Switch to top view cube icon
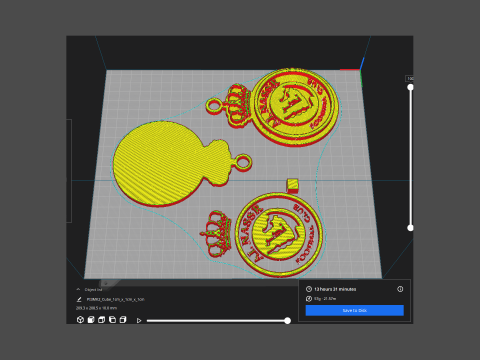The width and height of the screenshot is (480, 360). click(101, 320)
